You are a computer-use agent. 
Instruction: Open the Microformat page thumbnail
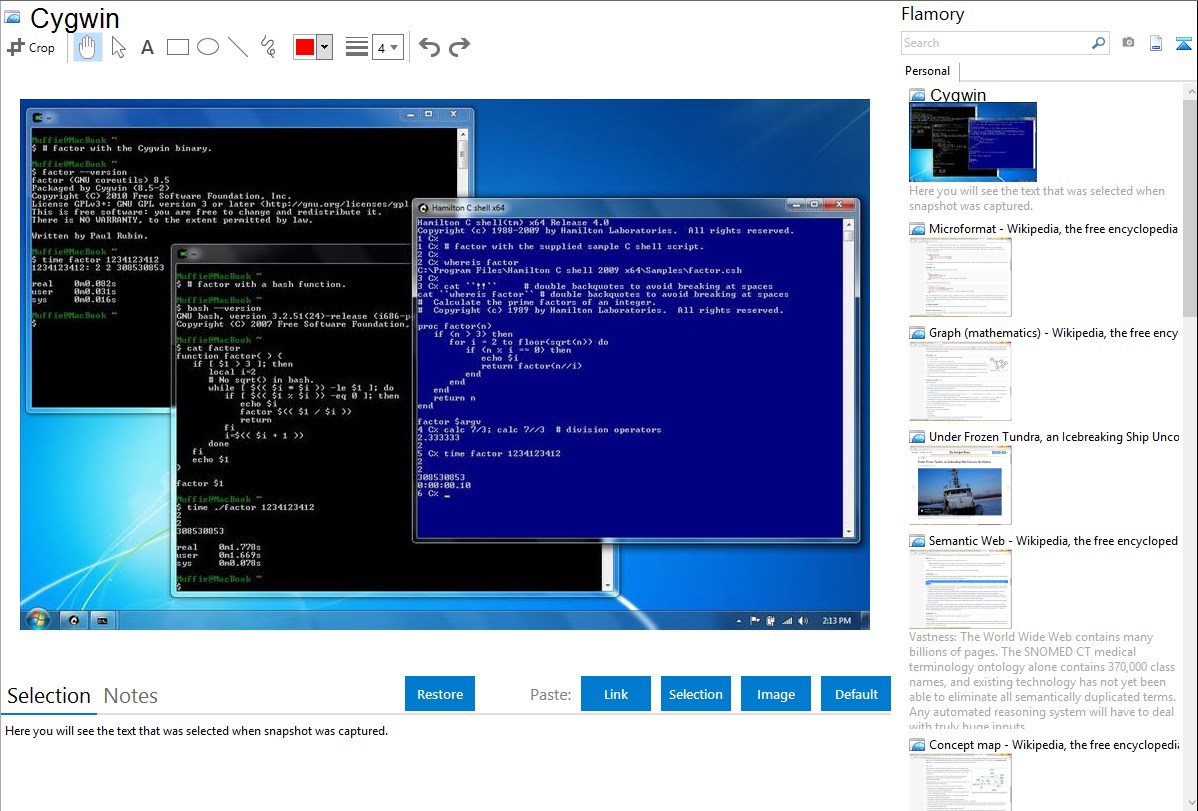coord(960,277)
